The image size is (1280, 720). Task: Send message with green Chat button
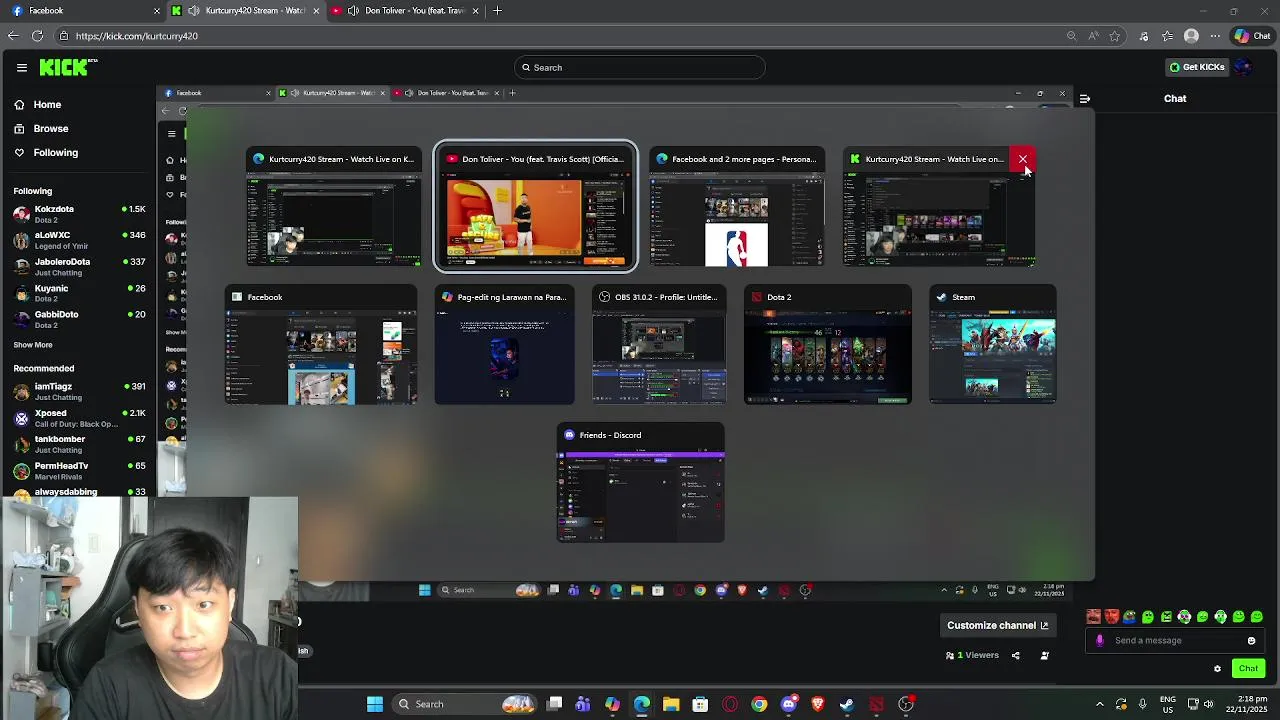point(1248,668)
